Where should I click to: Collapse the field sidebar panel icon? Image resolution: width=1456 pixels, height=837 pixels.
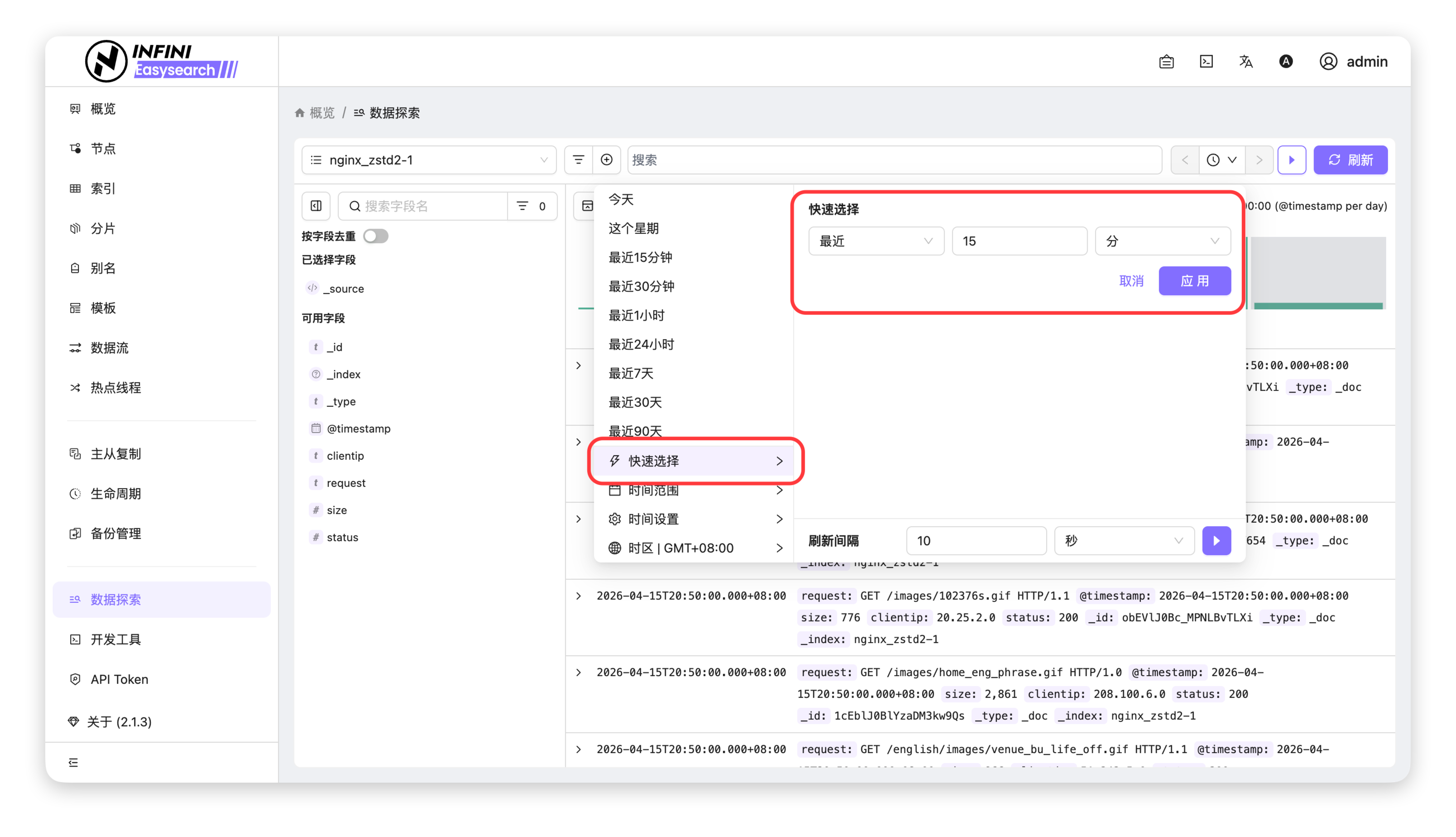pos(316,206)
